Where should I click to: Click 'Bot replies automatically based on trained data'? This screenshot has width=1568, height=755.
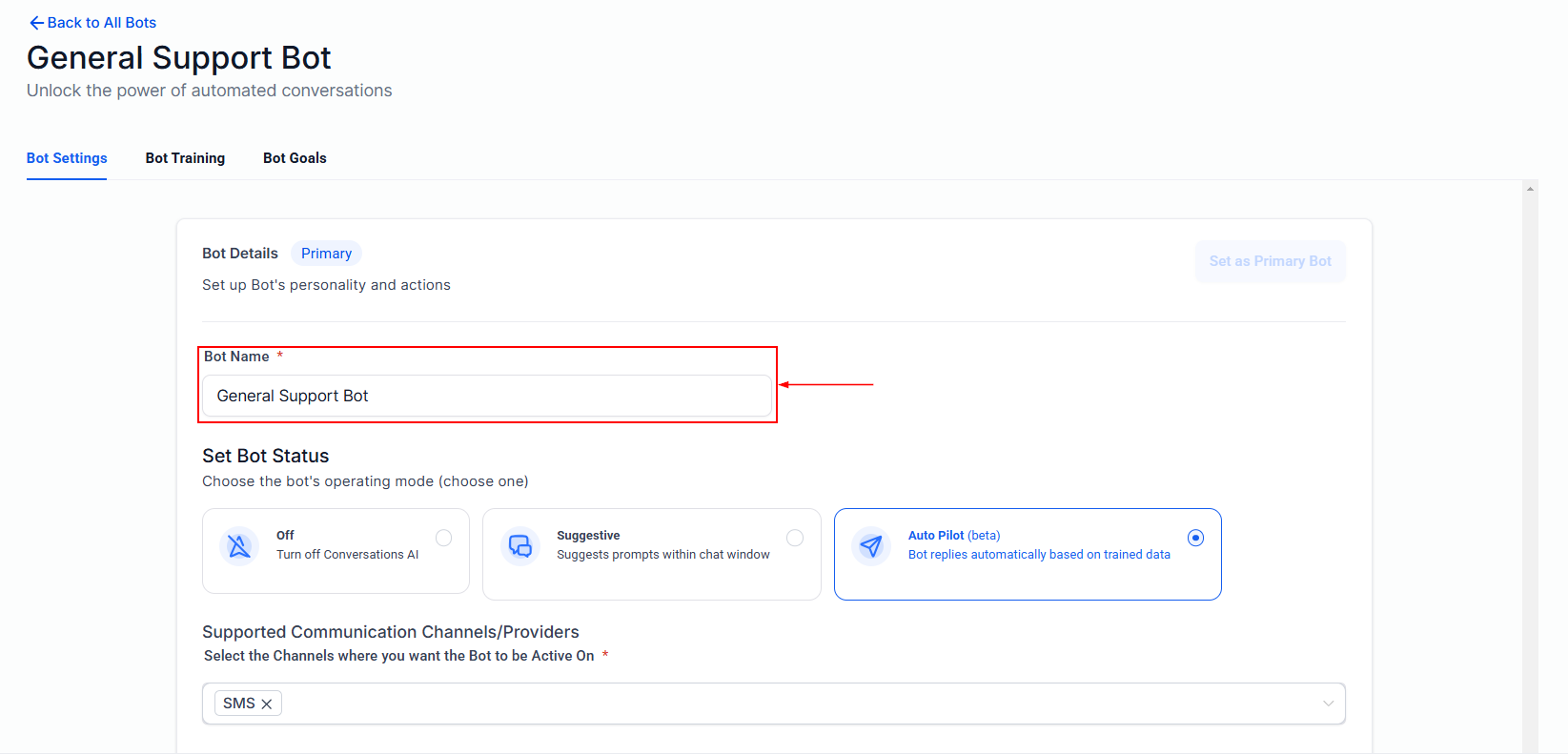pos(1039,555)
